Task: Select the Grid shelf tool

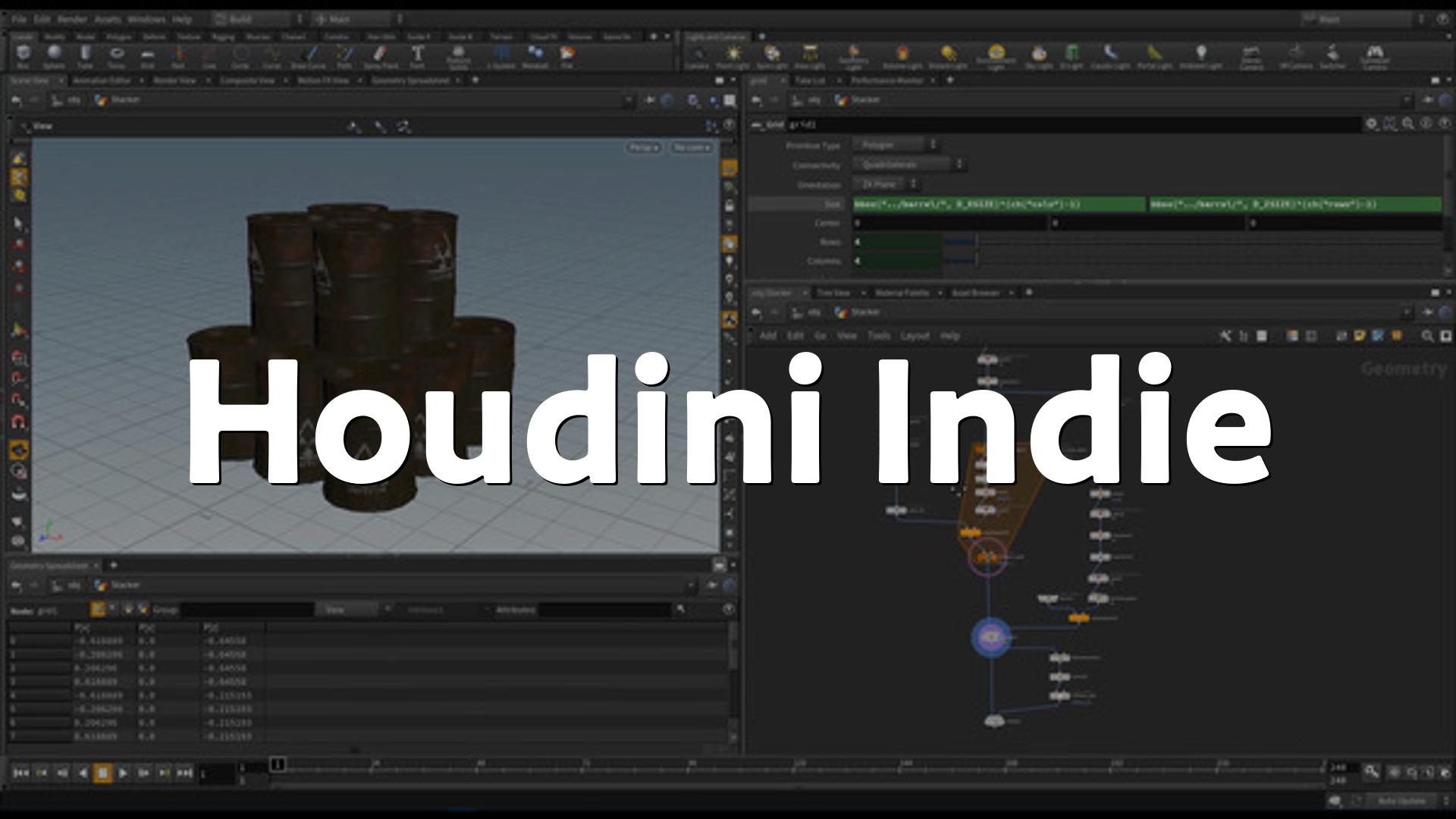Action: pyautogui.click(x=148, y=56)
